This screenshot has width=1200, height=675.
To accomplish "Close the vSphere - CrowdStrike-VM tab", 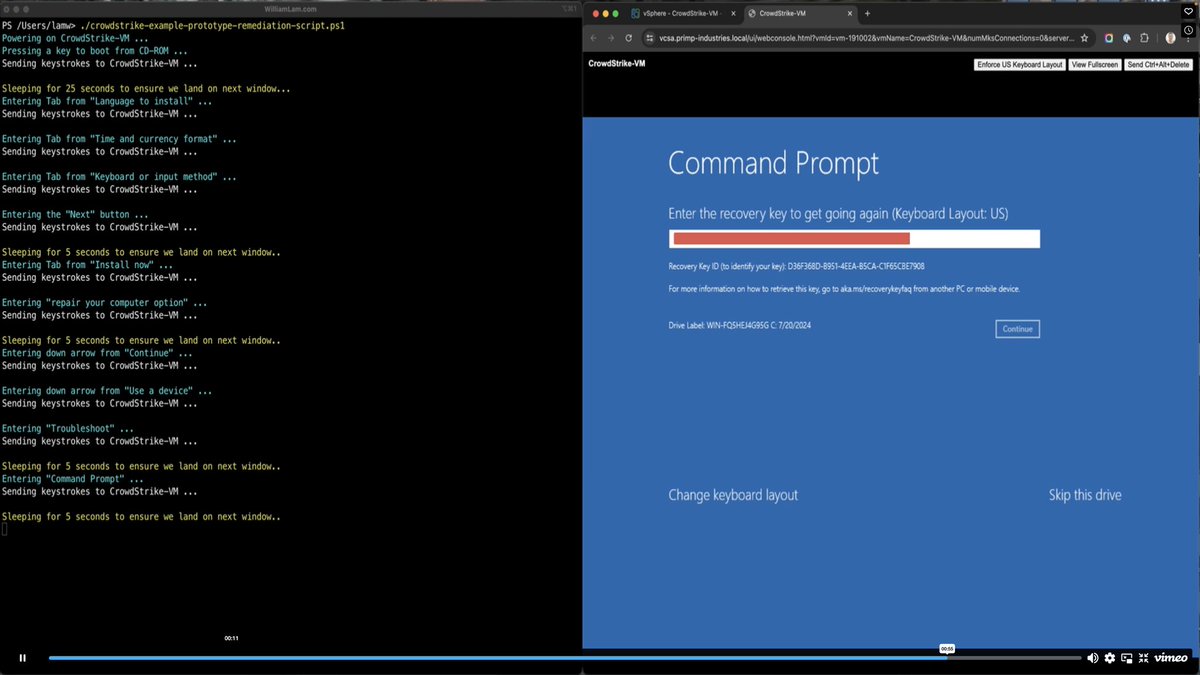I will tap(733, 13).
